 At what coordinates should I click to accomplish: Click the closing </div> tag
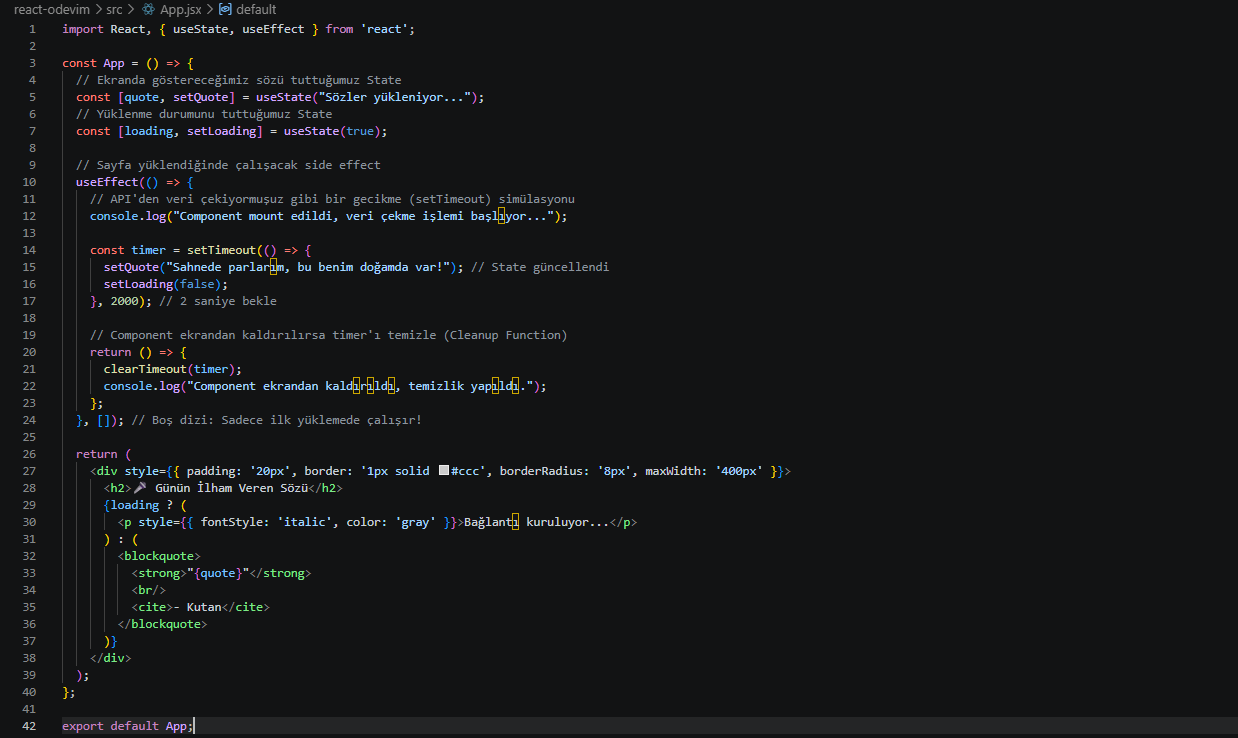point(110,658)
